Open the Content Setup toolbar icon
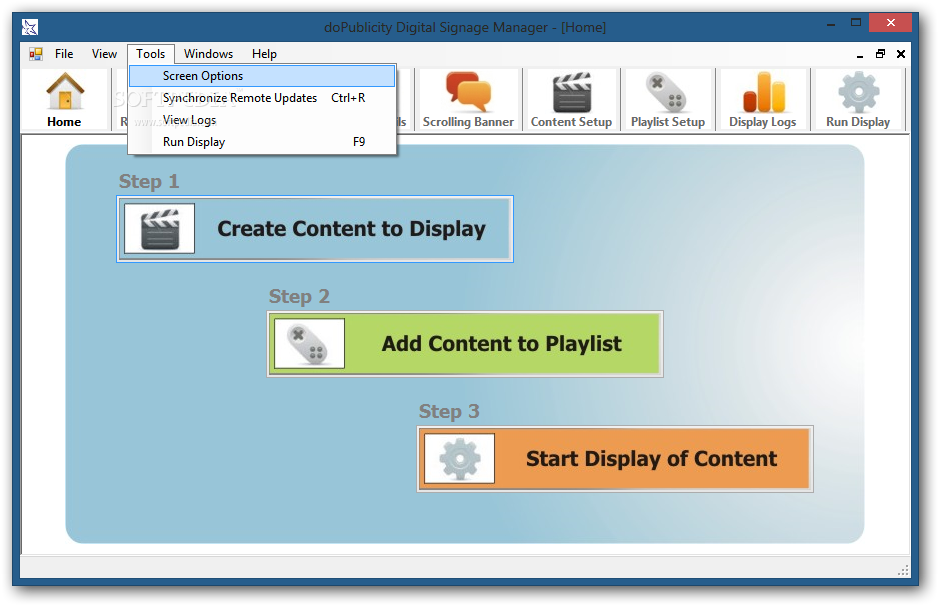Image resolution: width=939 pixels, height=606 pixels. [571, 99]
